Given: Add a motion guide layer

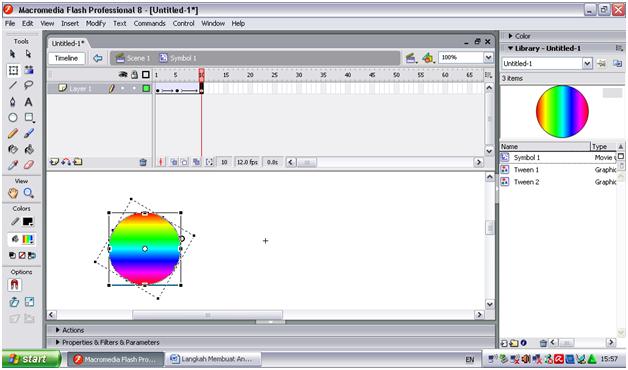Looking at the screenshot, I should click(x=66, y=162).
